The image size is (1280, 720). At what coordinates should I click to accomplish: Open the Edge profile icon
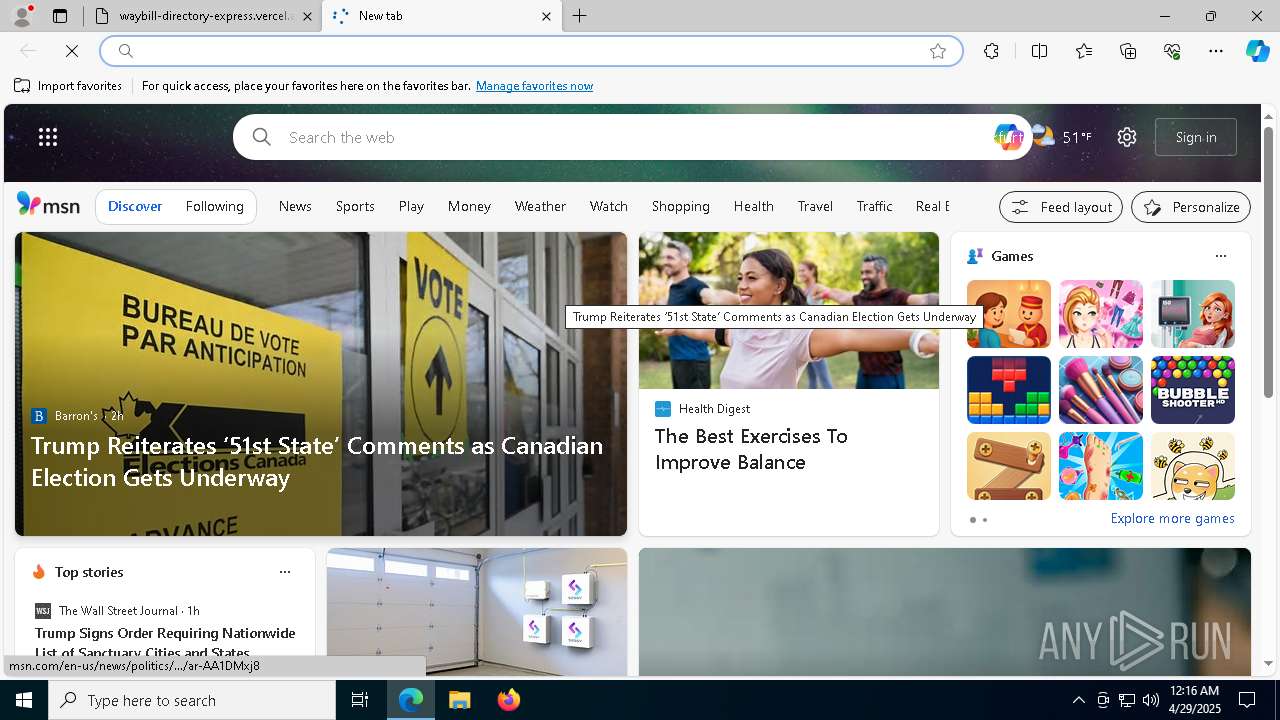click(x=21, y=16)
